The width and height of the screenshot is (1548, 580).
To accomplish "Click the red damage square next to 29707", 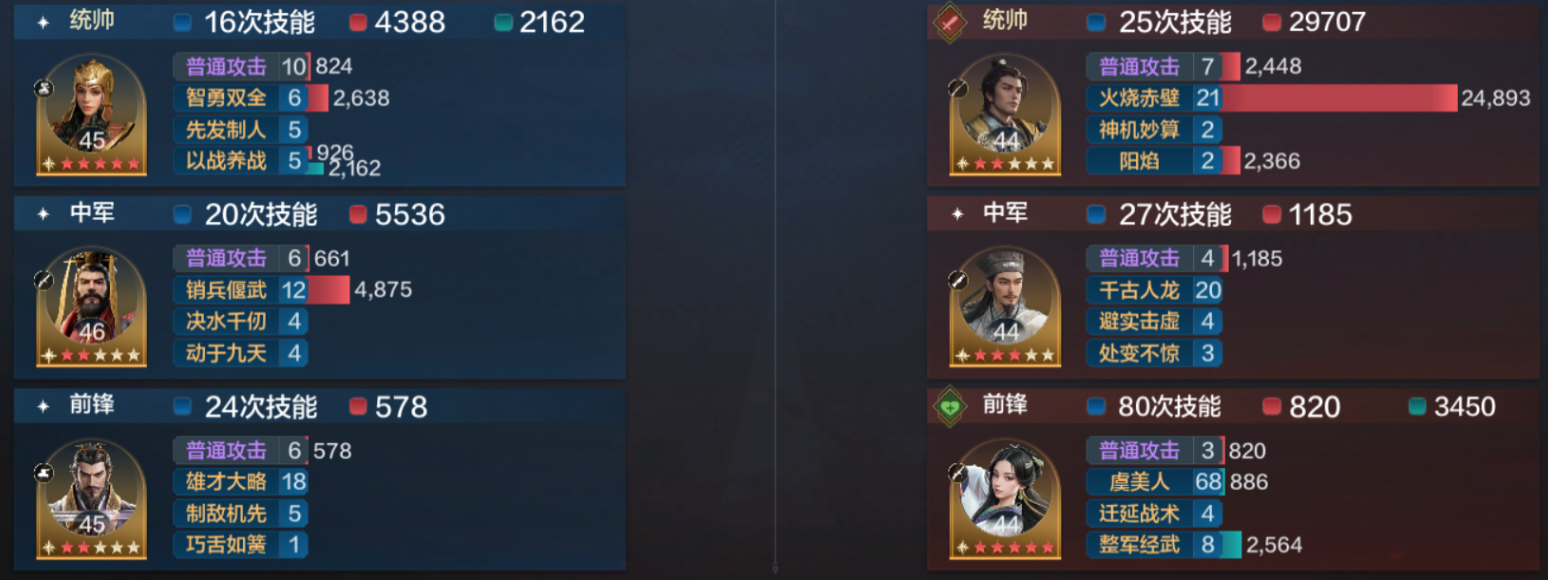I will pos(1271,22).
